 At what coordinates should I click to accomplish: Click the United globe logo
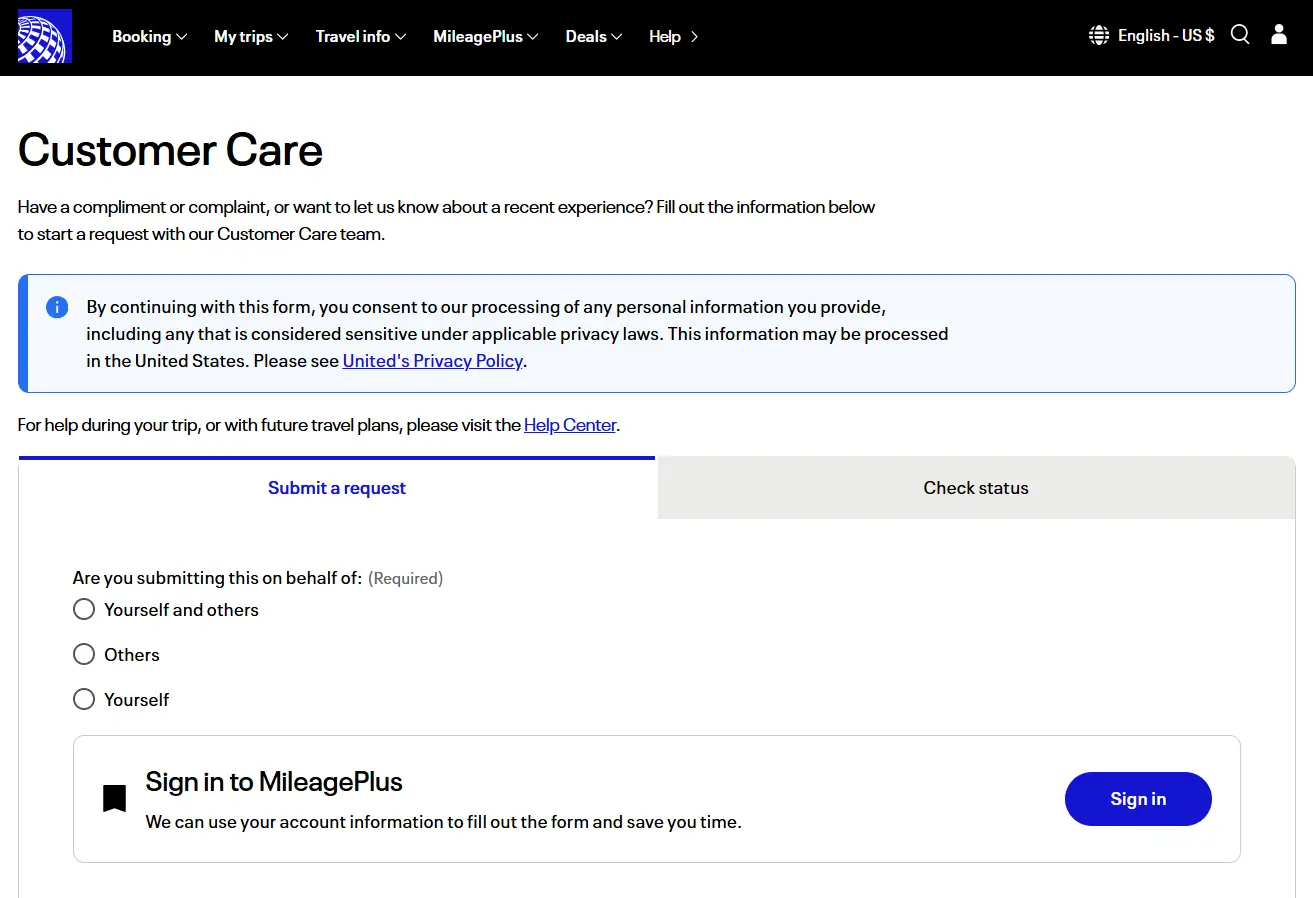[x=45, y=36]
